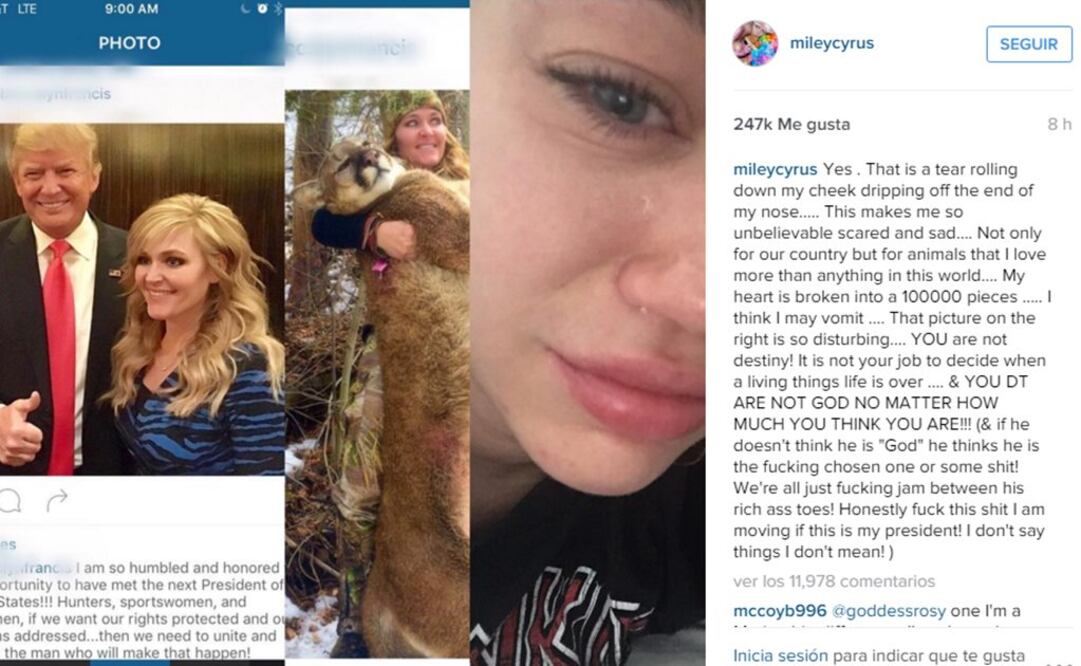Click the mileycyrus username in the header
This screenshot has height=666, width=1081.
[831, 43]
